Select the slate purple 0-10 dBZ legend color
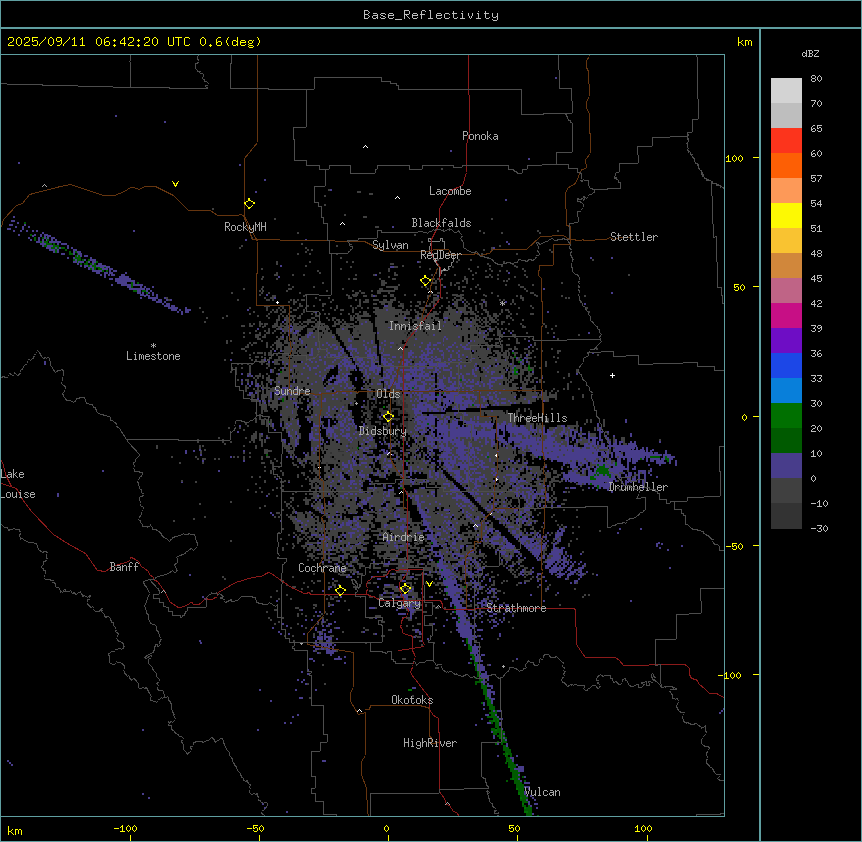Screen dimensions: 862x842 pyautogui.click(x=786, y=466)
